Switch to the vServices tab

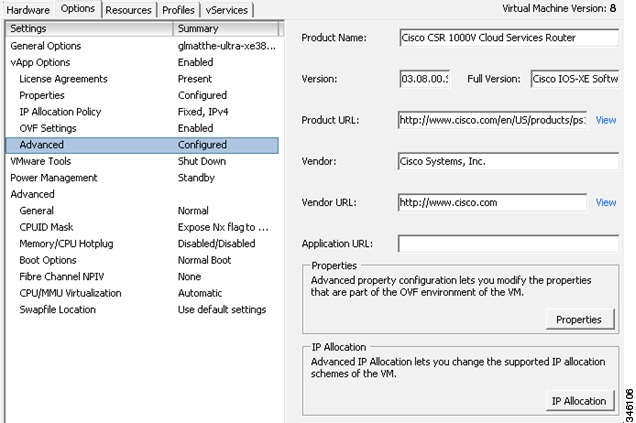pyautogui.click(x=226, y=10)
